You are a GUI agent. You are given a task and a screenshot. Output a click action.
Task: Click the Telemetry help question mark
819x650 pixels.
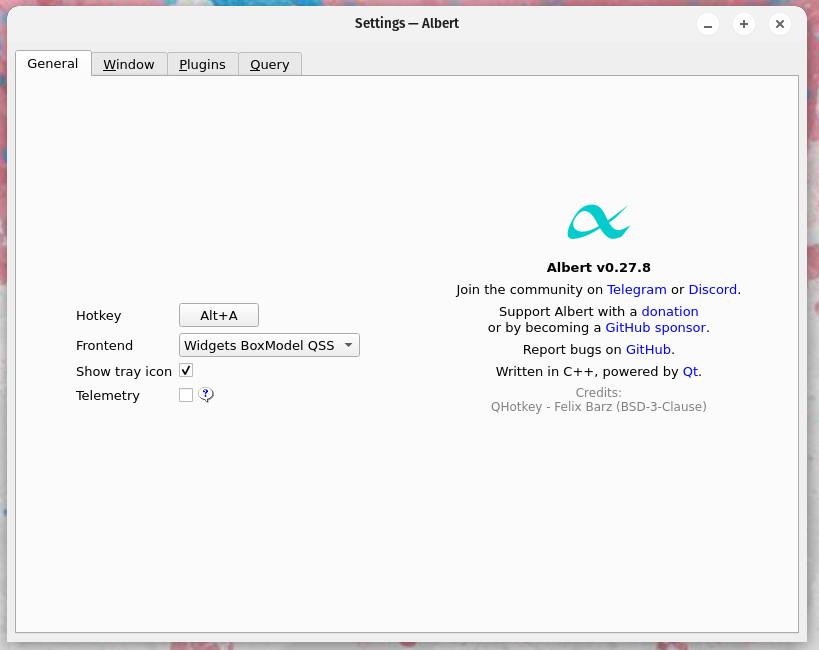point(206,395)
